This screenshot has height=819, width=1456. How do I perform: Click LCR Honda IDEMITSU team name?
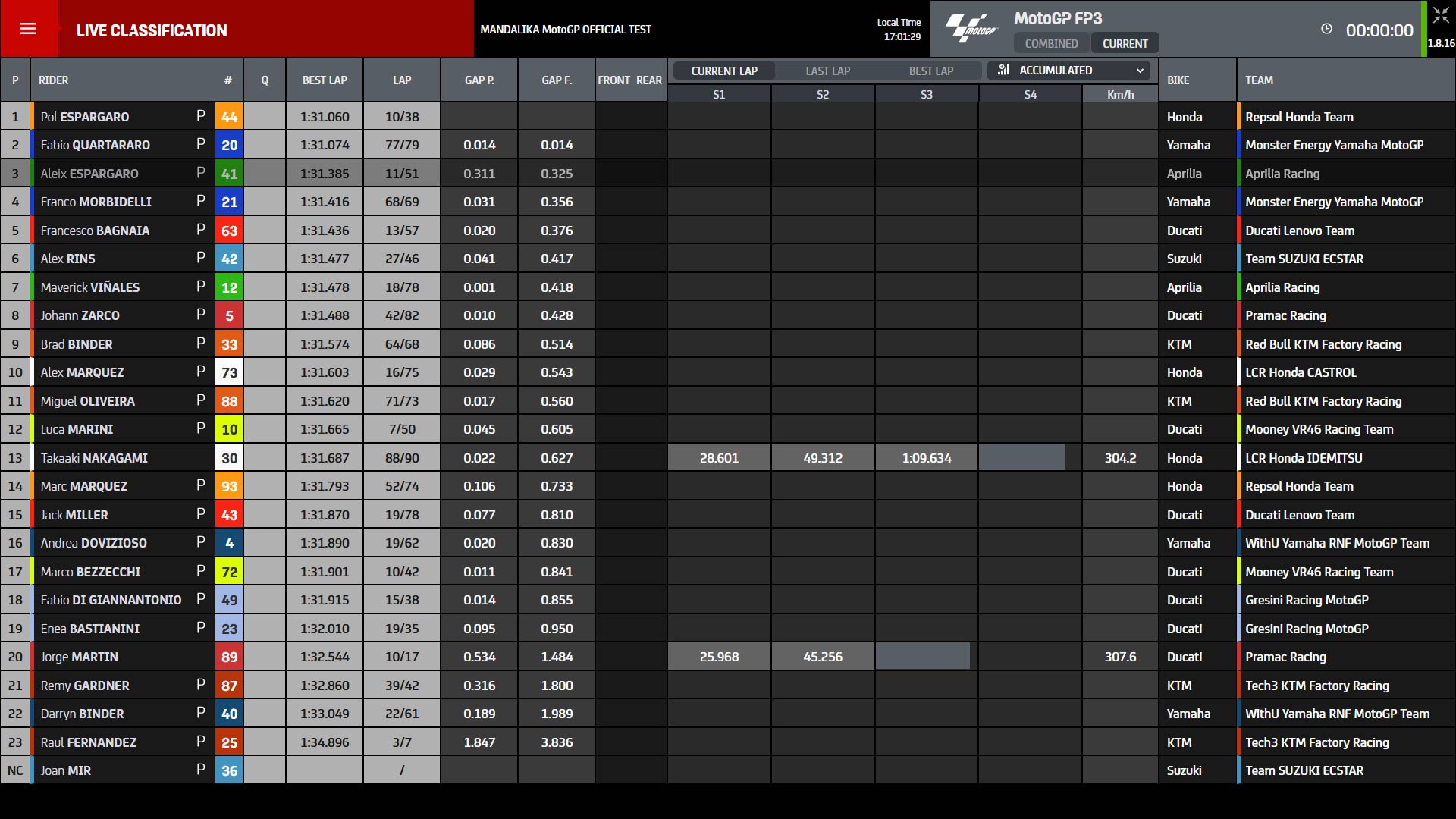(1304, 458)
